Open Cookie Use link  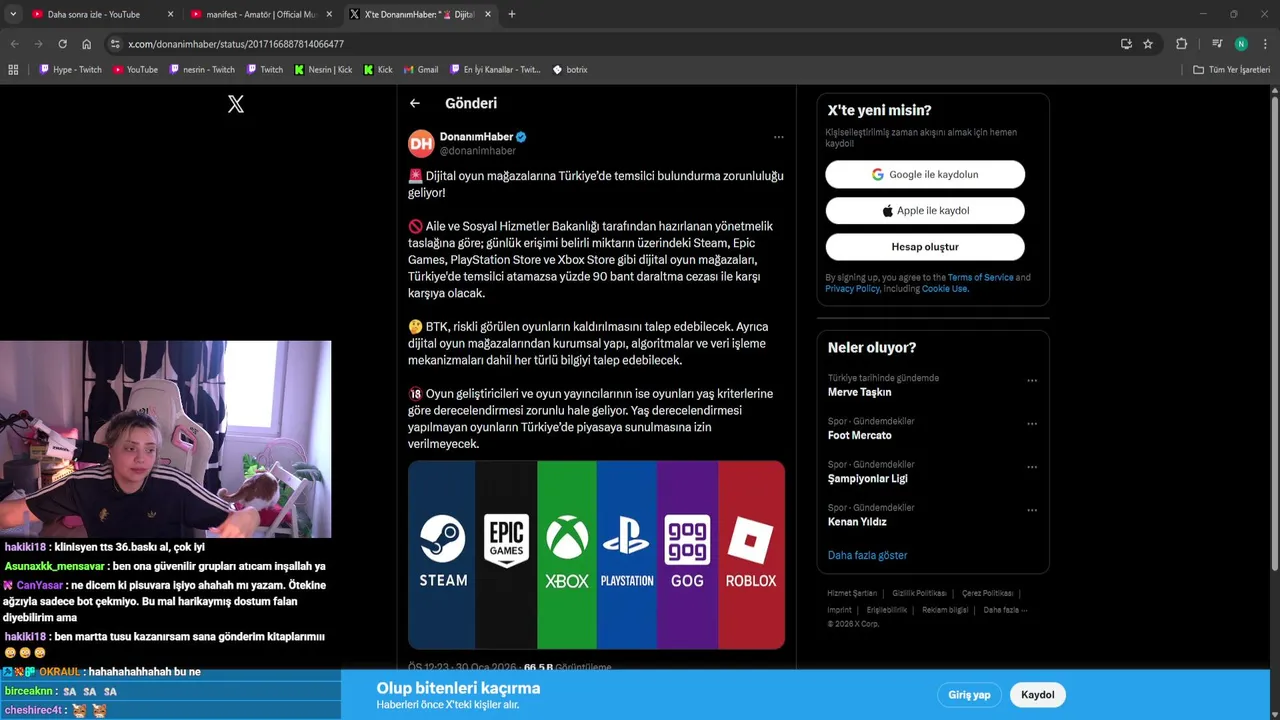tap(944, 289)
